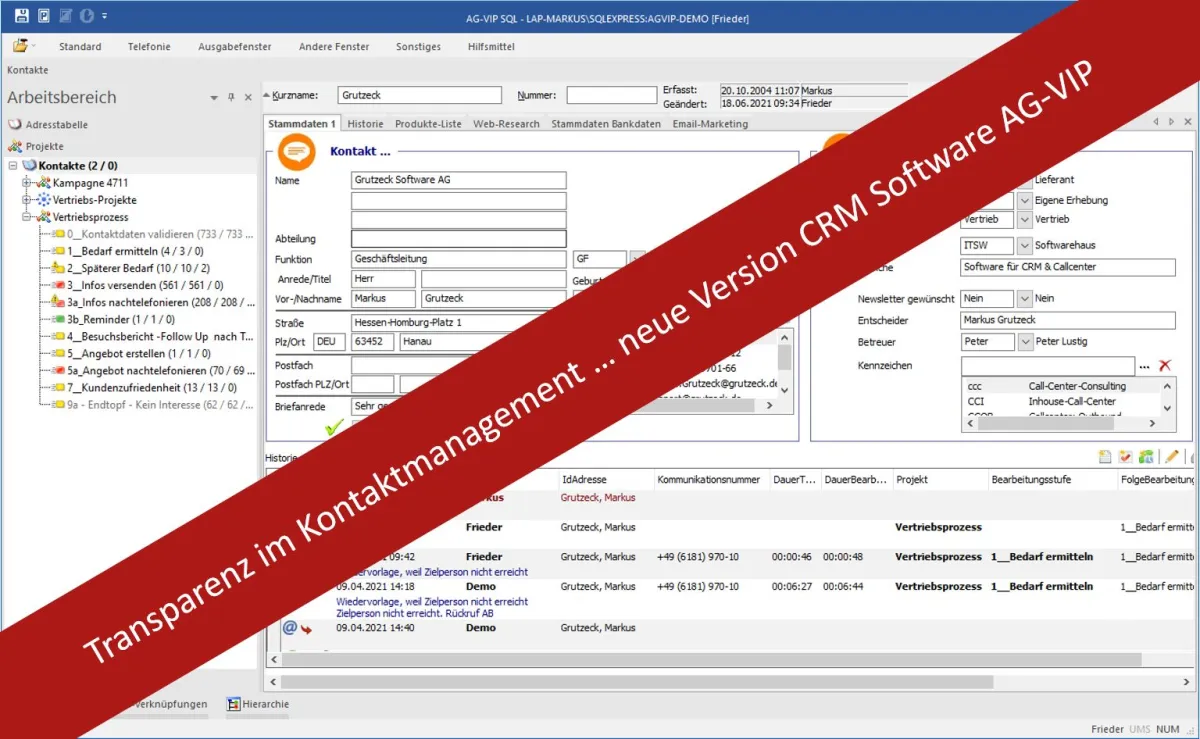Image resolution: width=1200 pixels, height=739 pixels.
Task: Click the green checkmark icon below Briefanrede
Action: click(x=335, y=427)
